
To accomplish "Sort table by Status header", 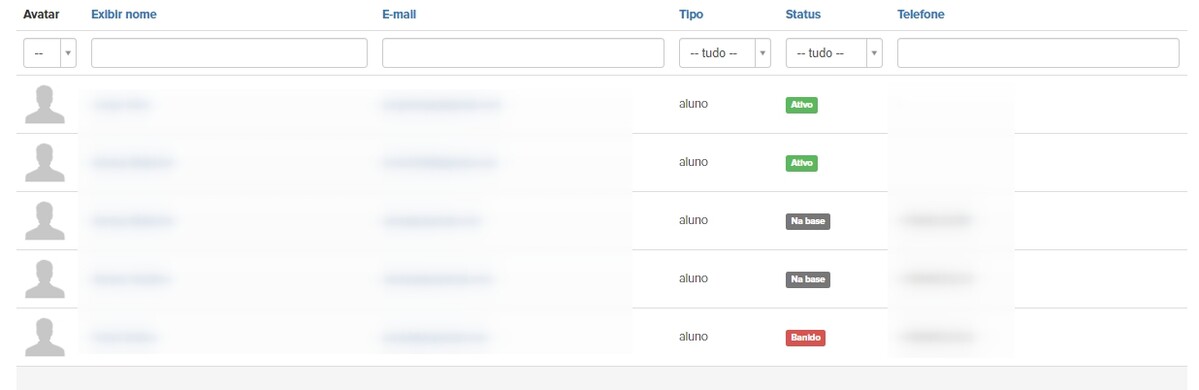I will (803, 15).
